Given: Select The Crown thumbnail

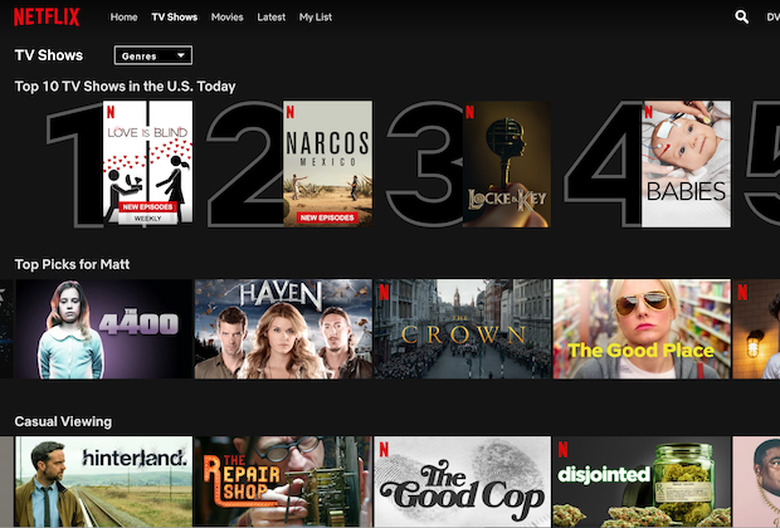Looking at the screenshot, I should (x=462, y=329).
